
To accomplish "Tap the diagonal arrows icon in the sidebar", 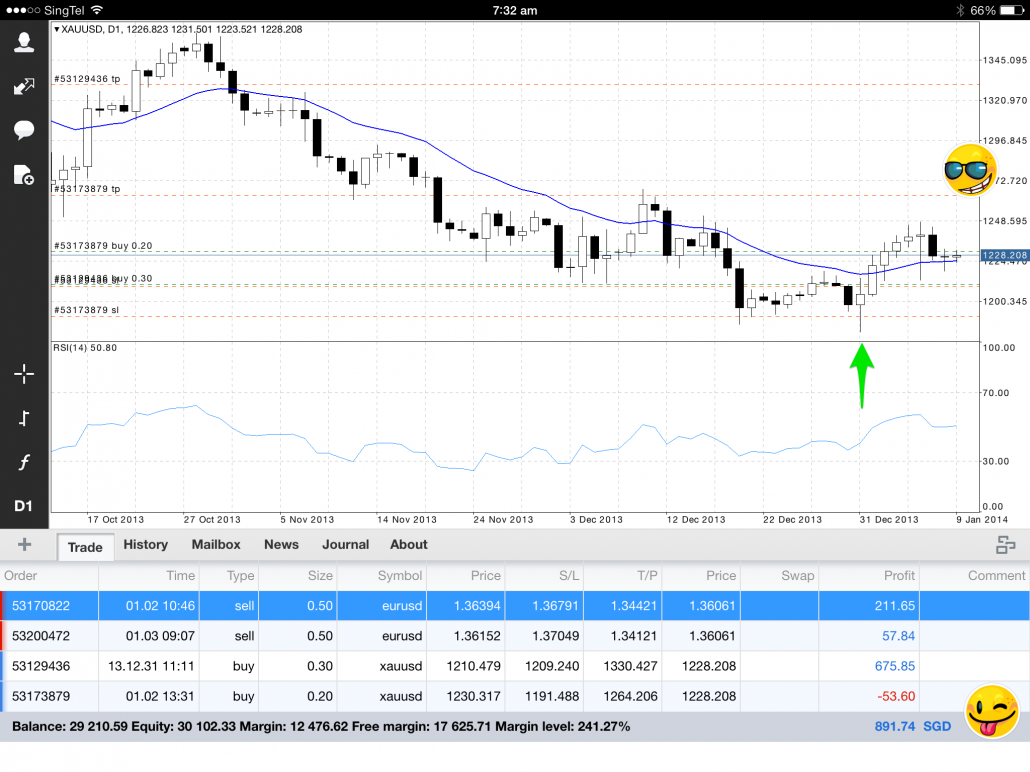I will pyautogui.click(x=23, y=87).
